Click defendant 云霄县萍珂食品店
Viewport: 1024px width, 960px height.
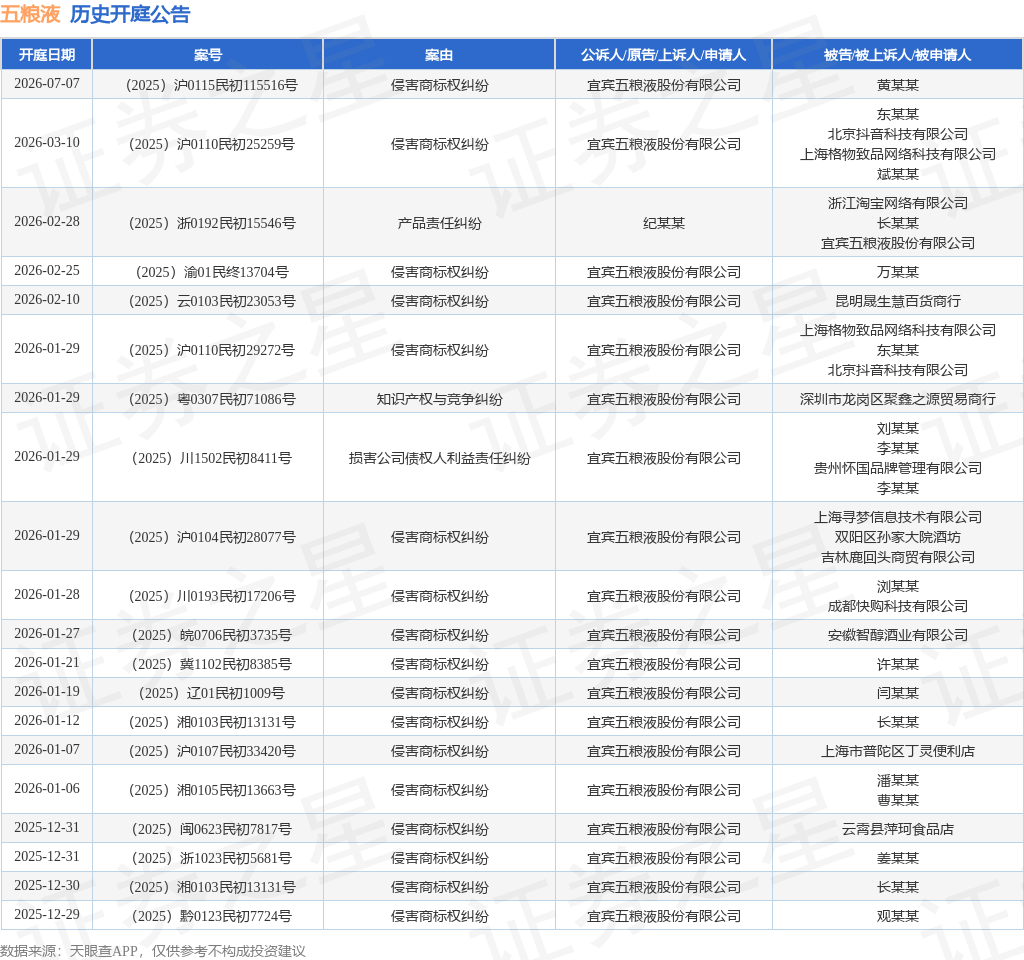[x=897, y=829]
